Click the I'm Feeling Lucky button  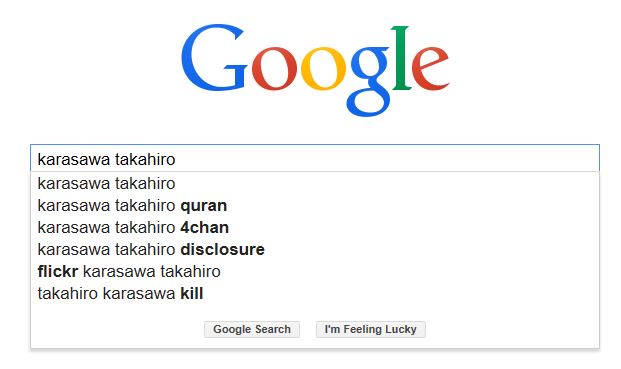(371, 329)
